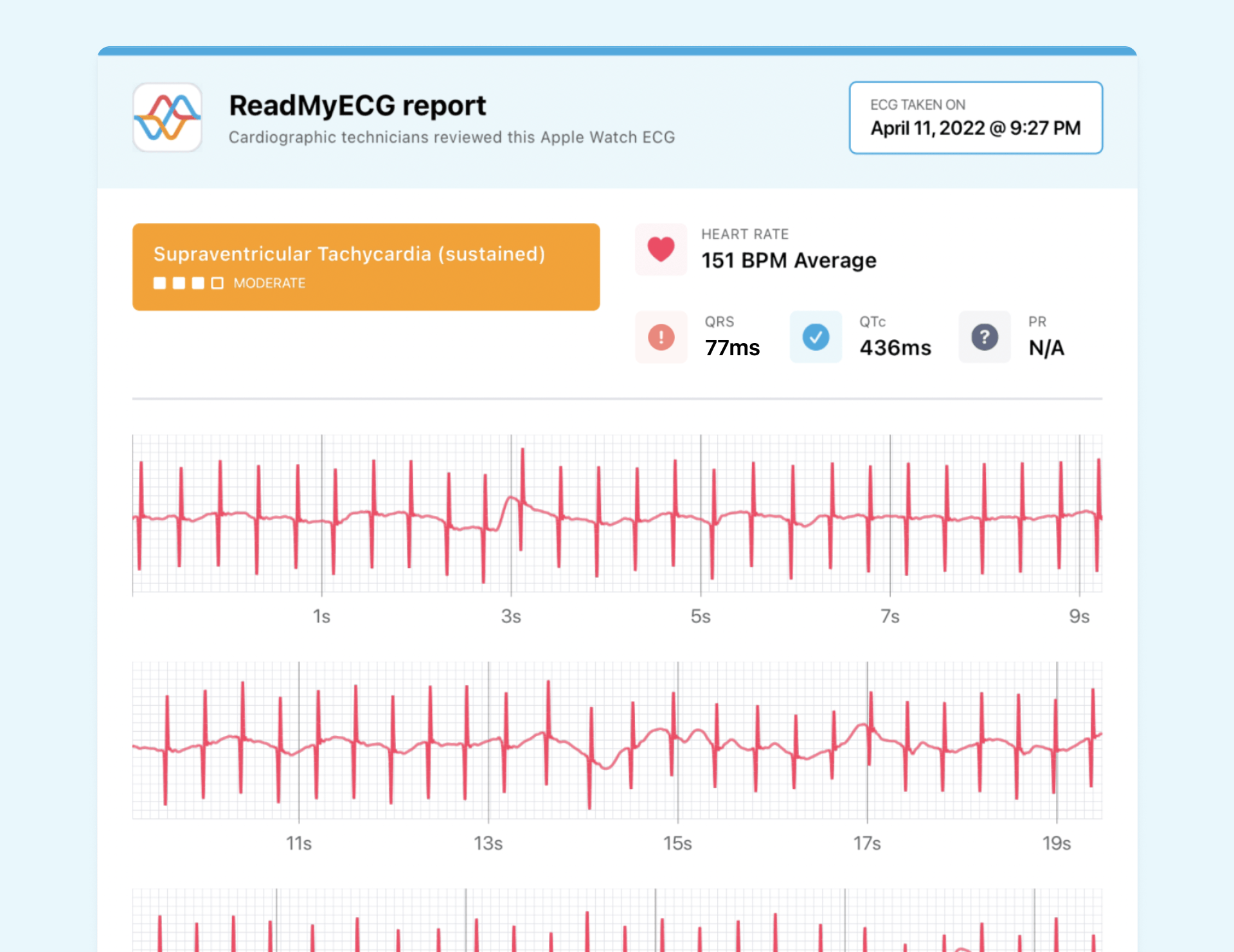The image size is (1234, 952).
Task: Click the QTc blue checkmark icon
Action: click(x=816, y=337)
